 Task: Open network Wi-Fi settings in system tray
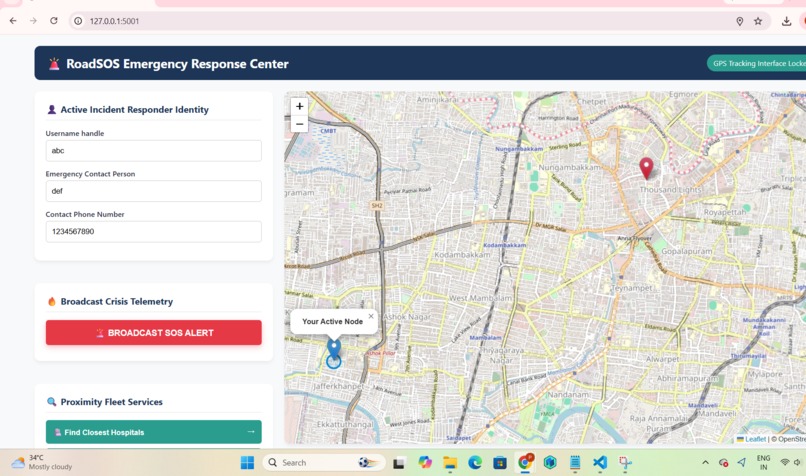[784, 463]
